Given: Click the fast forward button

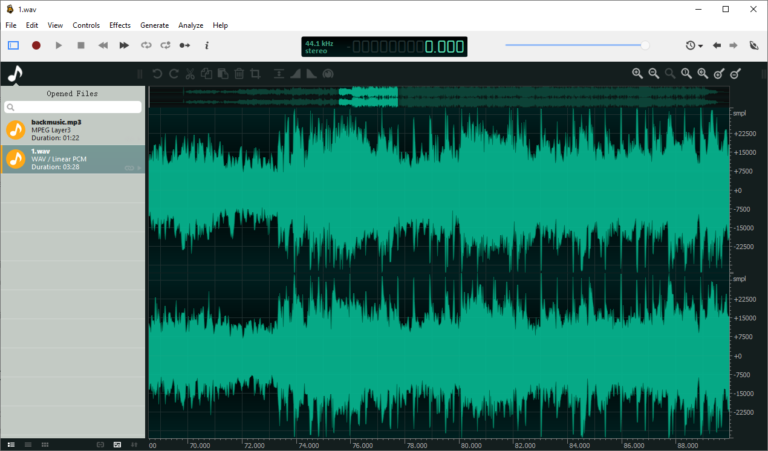Looking at the screenshot, I should coord(124,45).
